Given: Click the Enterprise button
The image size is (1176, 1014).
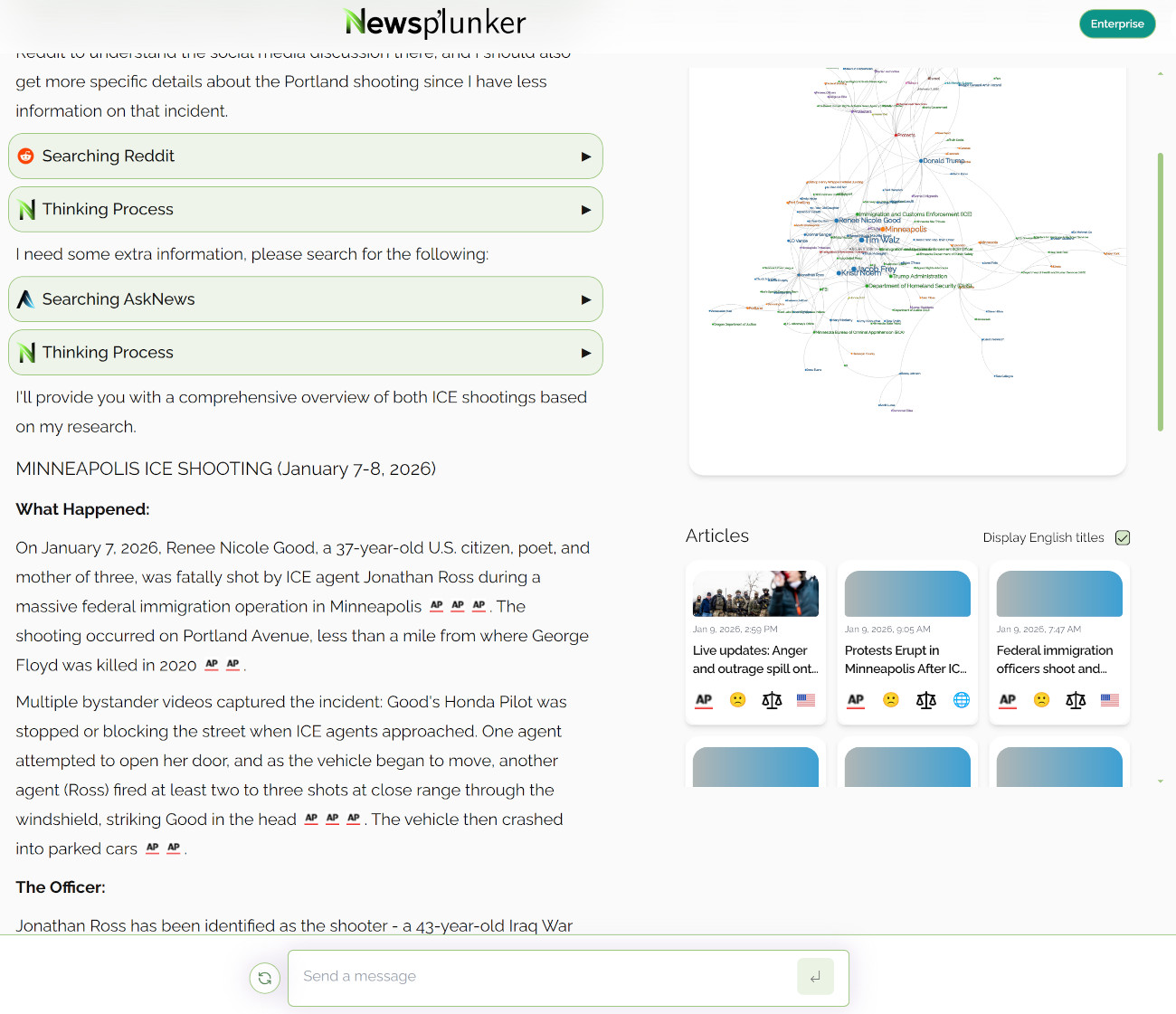Looking at the screenshot, I should point(1117,24).
